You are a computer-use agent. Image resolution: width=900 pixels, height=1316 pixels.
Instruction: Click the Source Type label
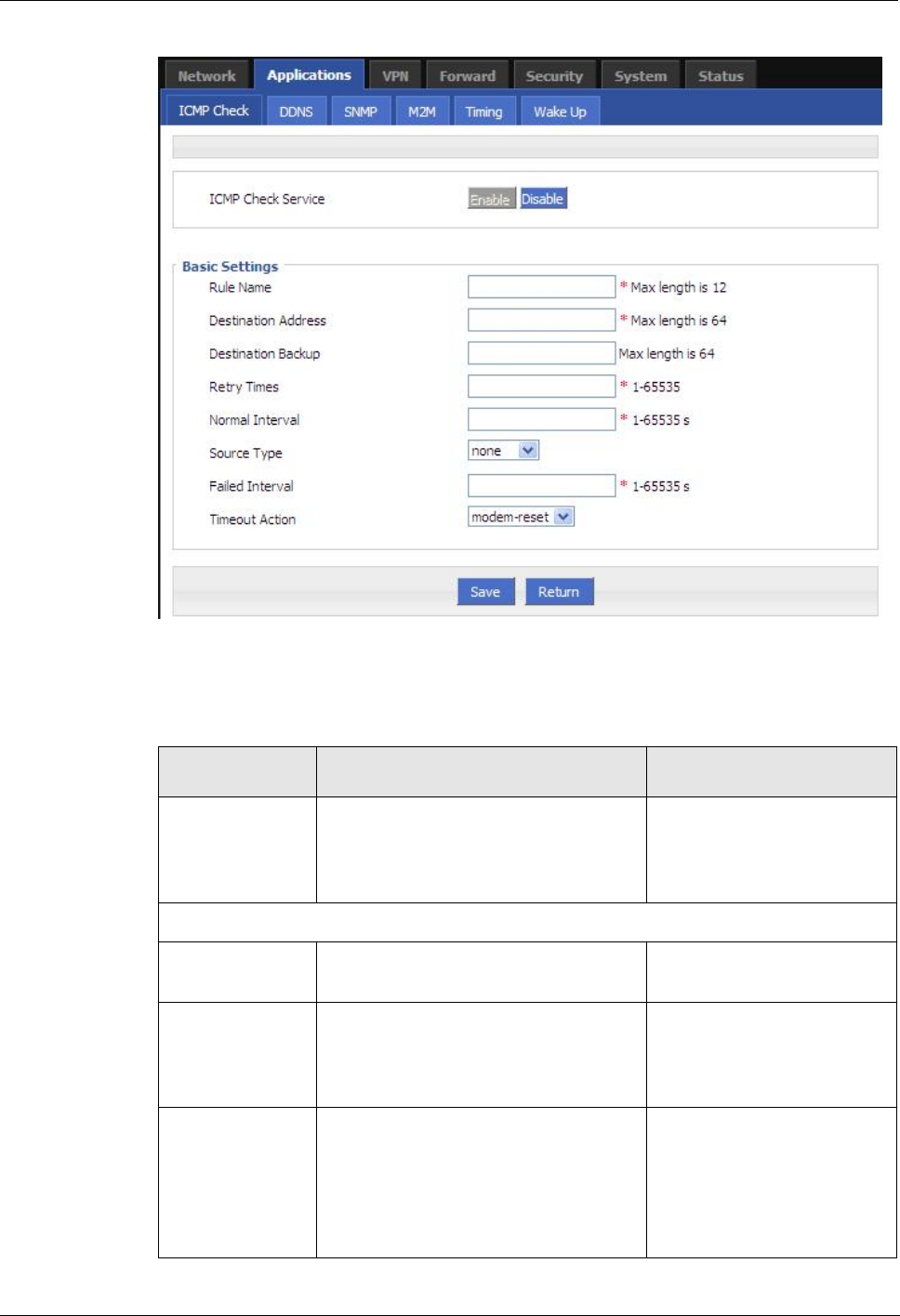(x=245, y=454)
